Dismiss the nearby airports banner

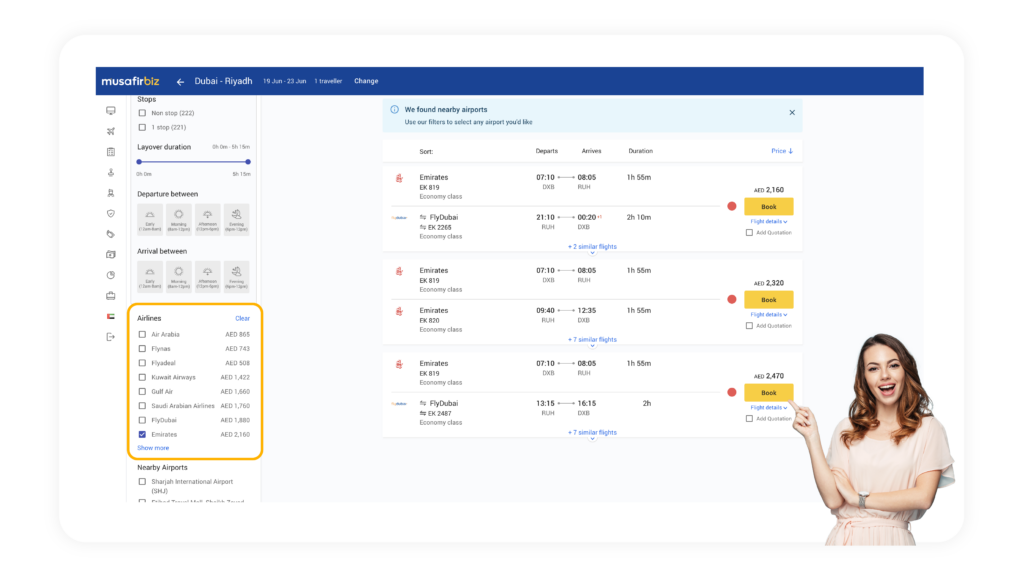click(x=792, y=112)
